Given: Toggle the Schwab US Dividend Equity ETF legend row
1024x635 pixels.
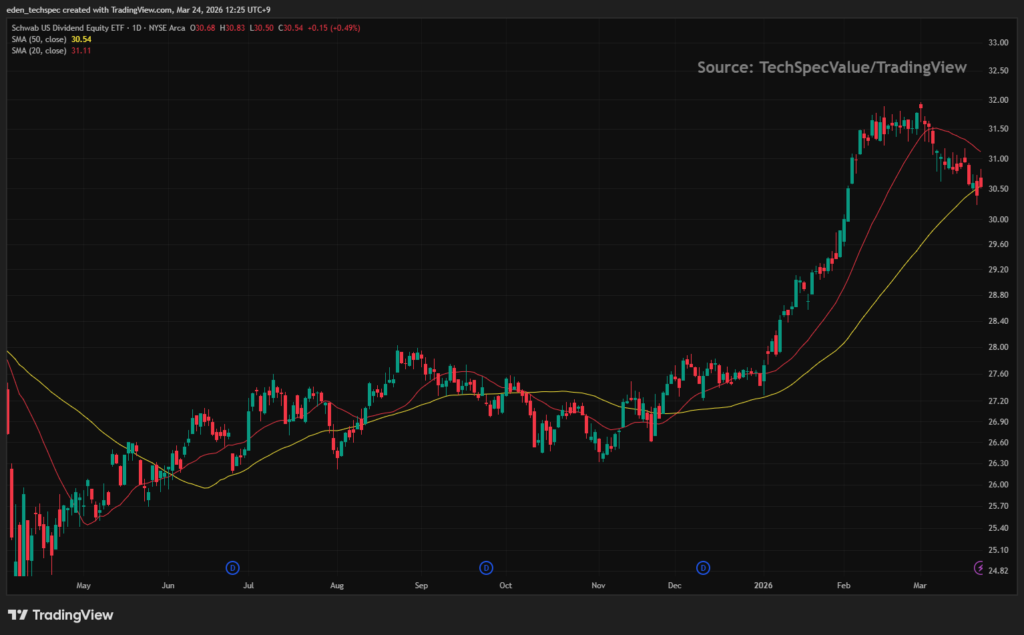Looking at the screenshot, I should click(70, 29).
